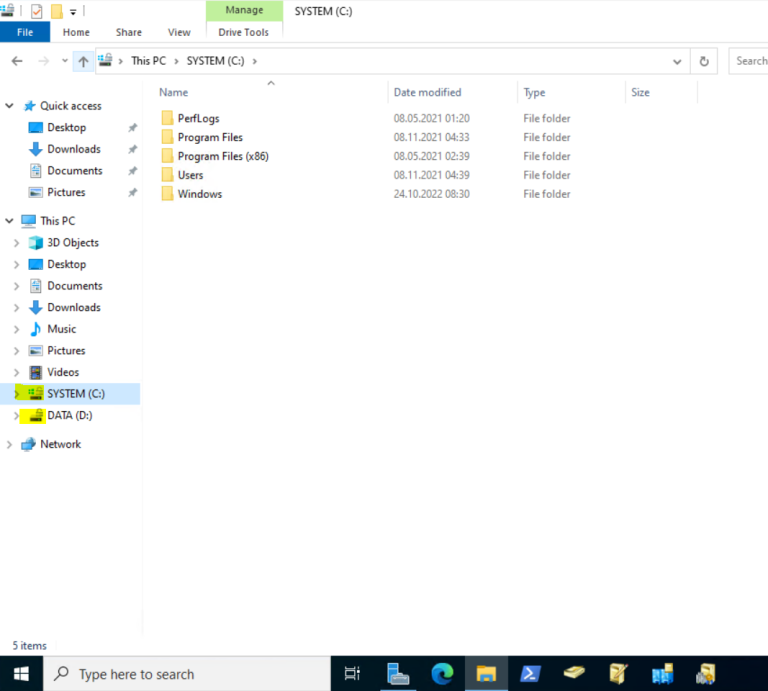Click the Videos film icon

36,372
